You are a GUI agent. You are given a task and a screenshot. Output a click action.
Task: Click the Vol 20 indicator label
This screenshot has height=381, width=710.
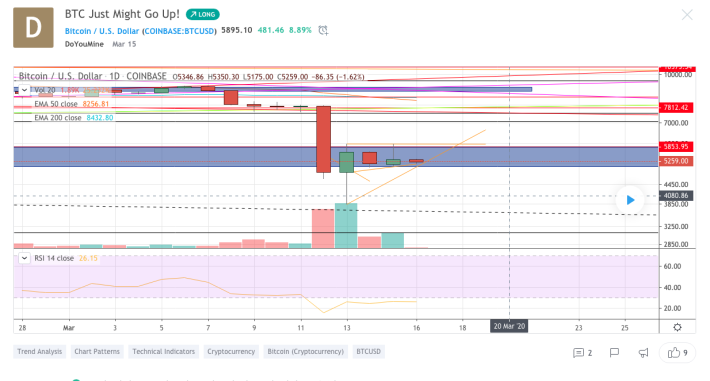click(44, 90)
